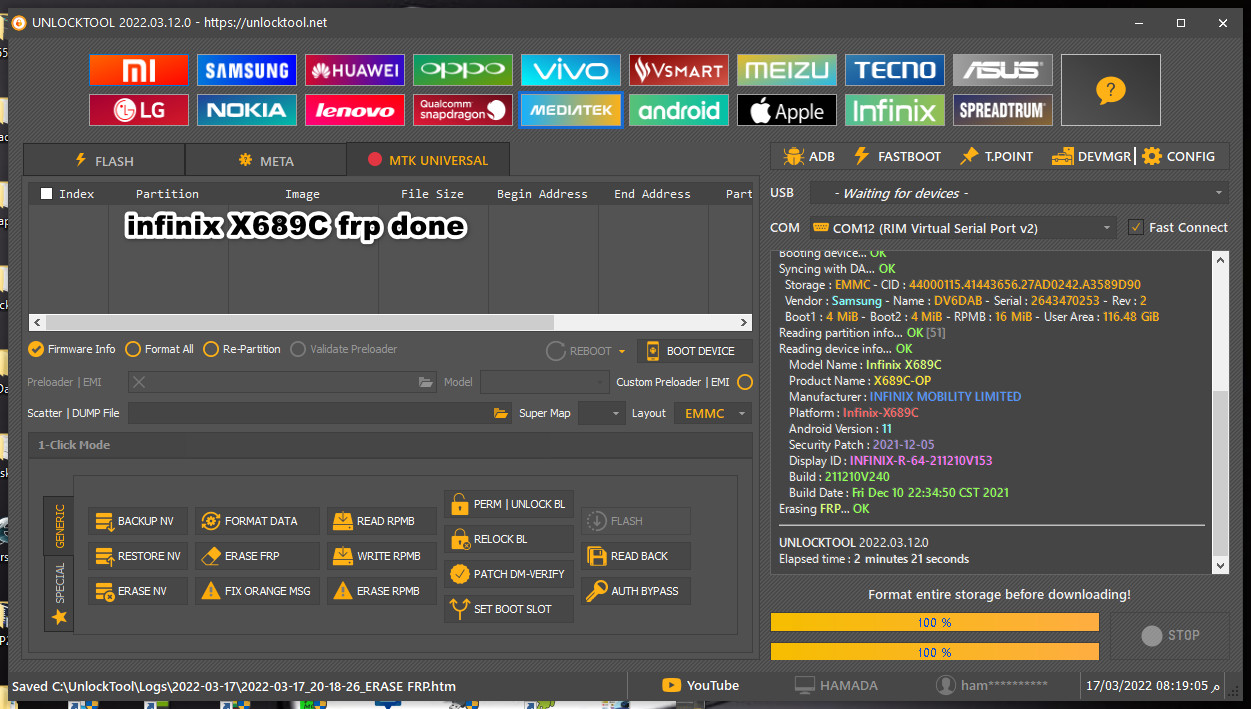Open the Android brand tile

(x=678, y=110)
